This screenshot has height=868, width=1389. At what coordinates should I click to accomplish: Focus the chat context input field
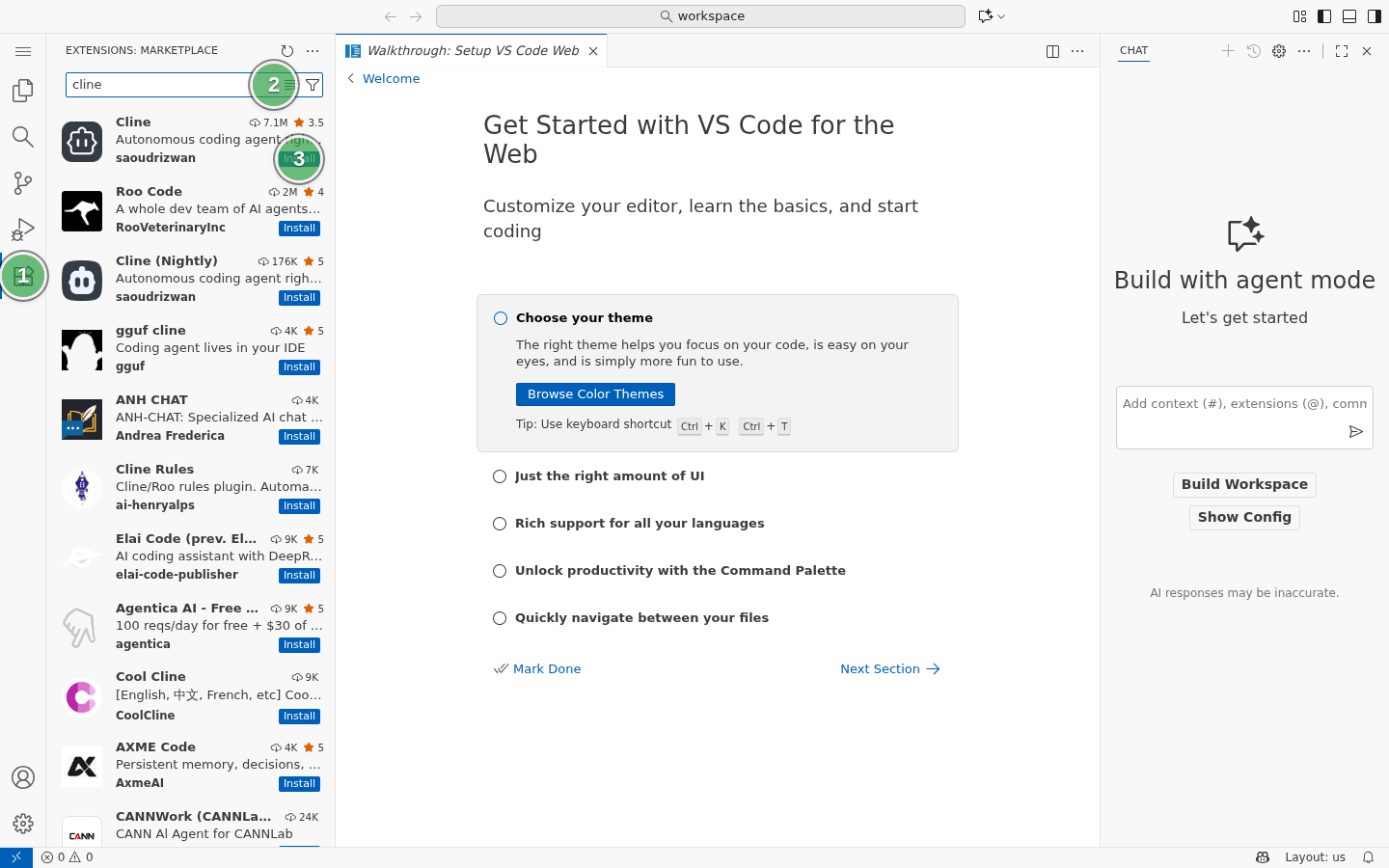click(x=1244, y=404)
